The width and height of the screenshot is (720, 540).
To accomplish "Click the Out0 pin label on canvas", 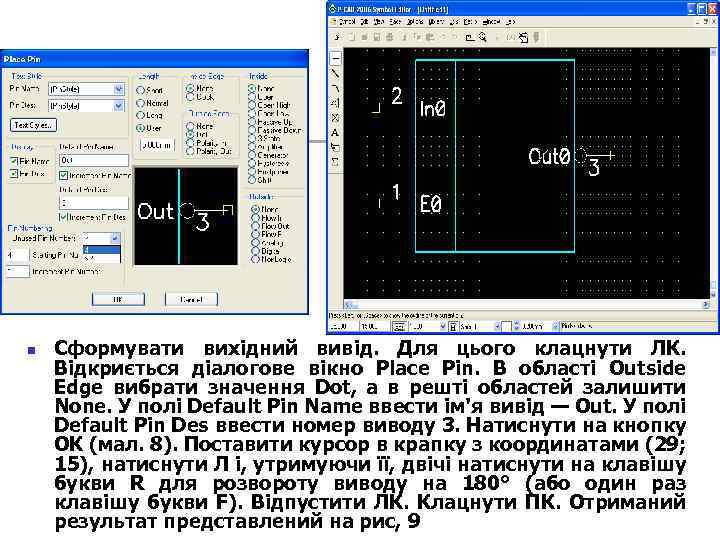I will click(549, 157).
